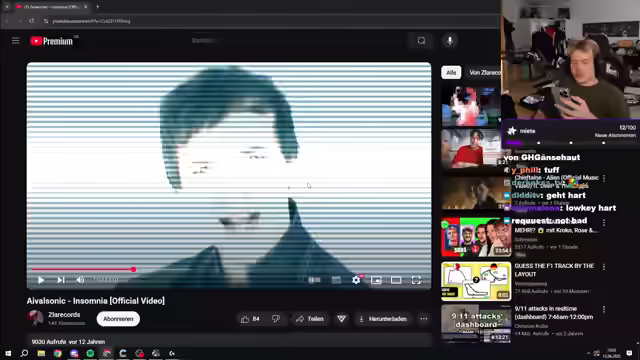Click the triangle icon beside Teilen
The image size is (640, 360).
(x=342, y=319)
